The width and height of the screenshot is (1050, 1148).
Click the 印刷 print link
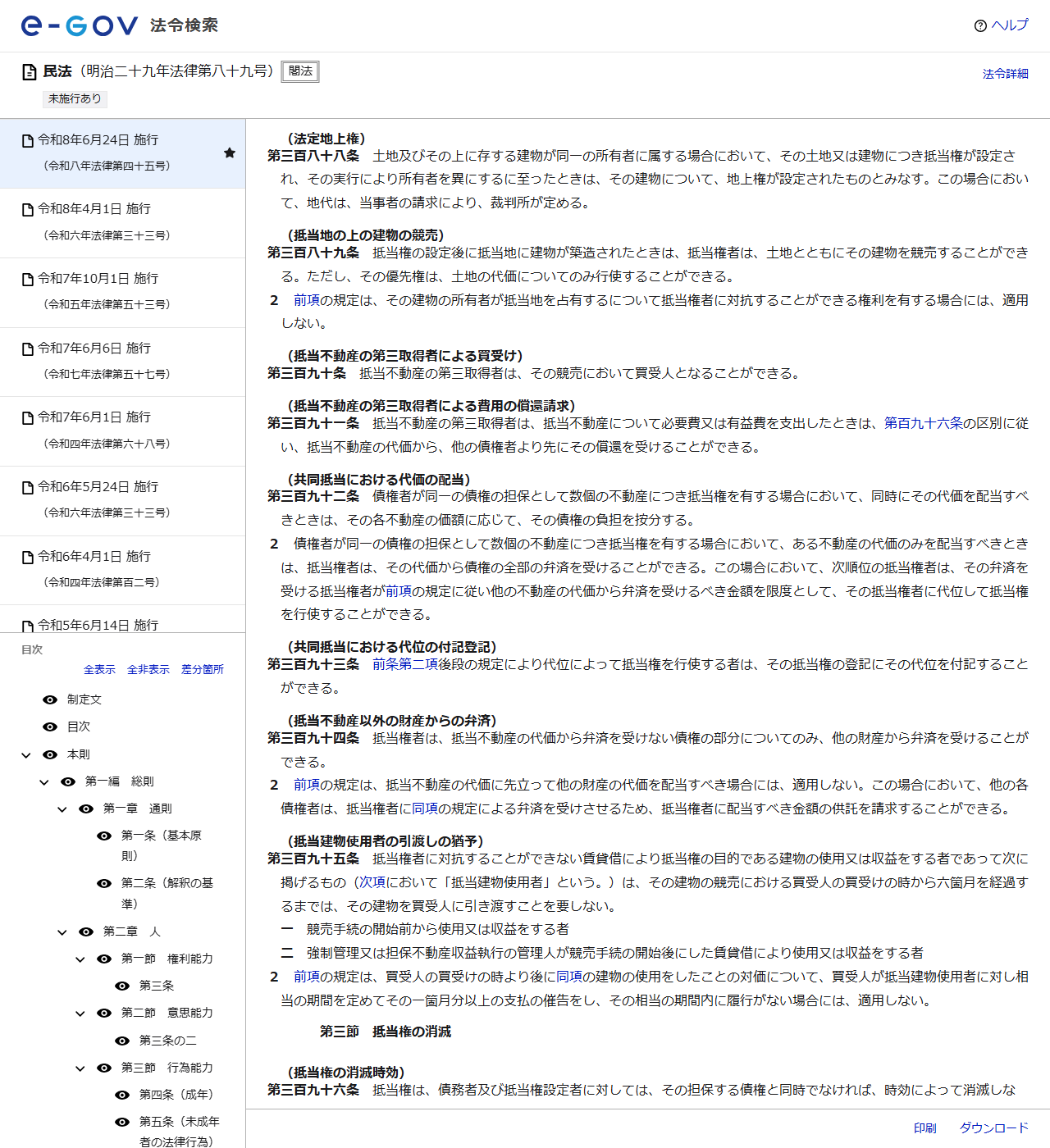(925, 1128)
